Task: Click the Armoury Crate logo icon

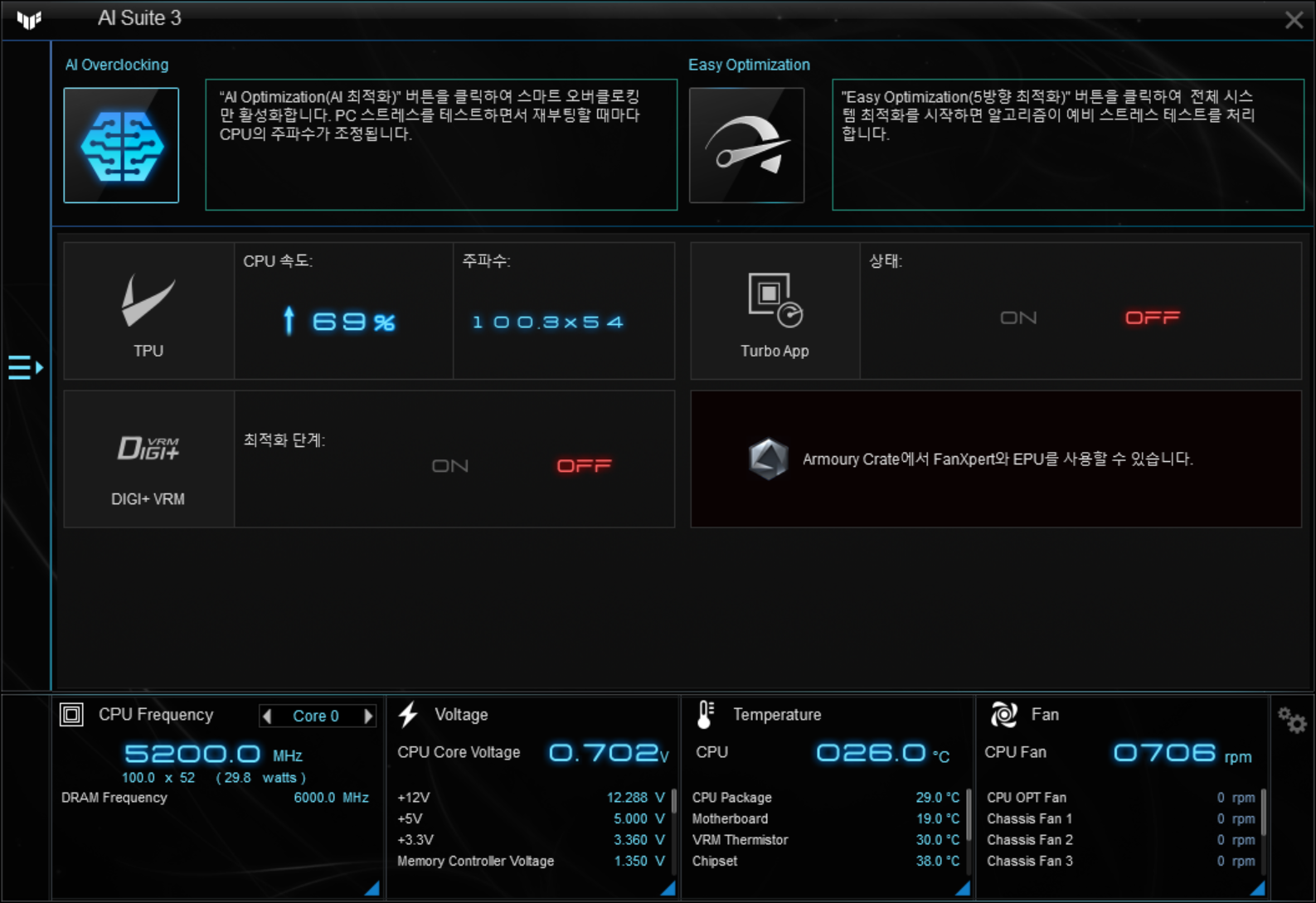Action: 768,459
